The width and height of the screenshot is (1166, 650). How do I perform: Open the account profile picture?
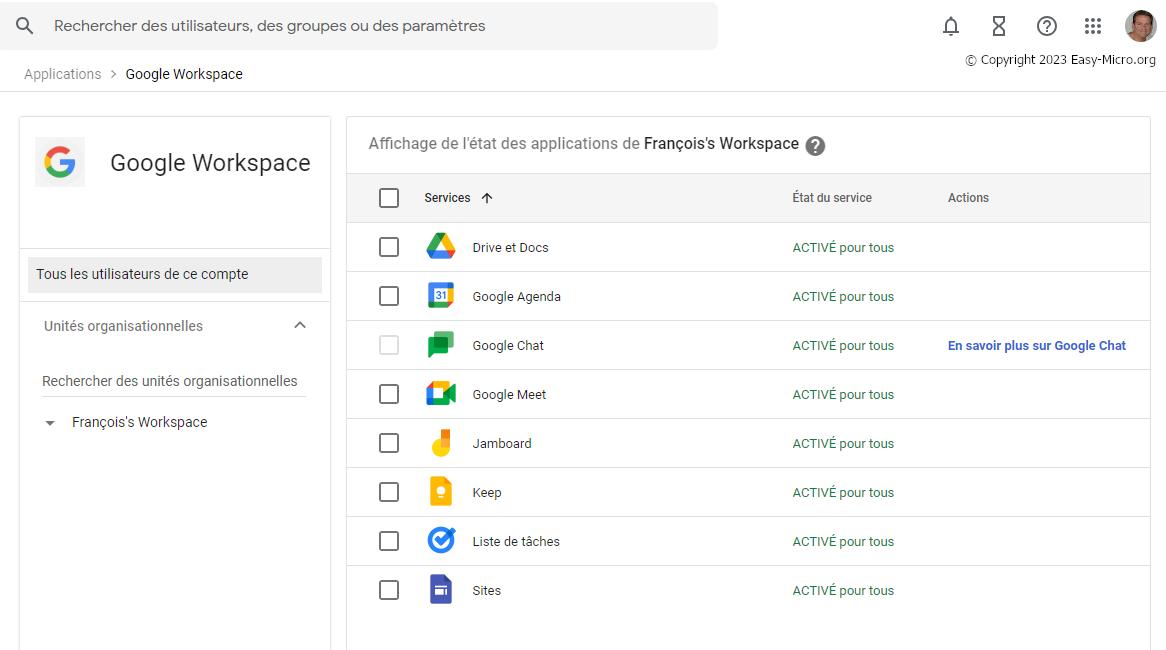[x=1140, y=26]
